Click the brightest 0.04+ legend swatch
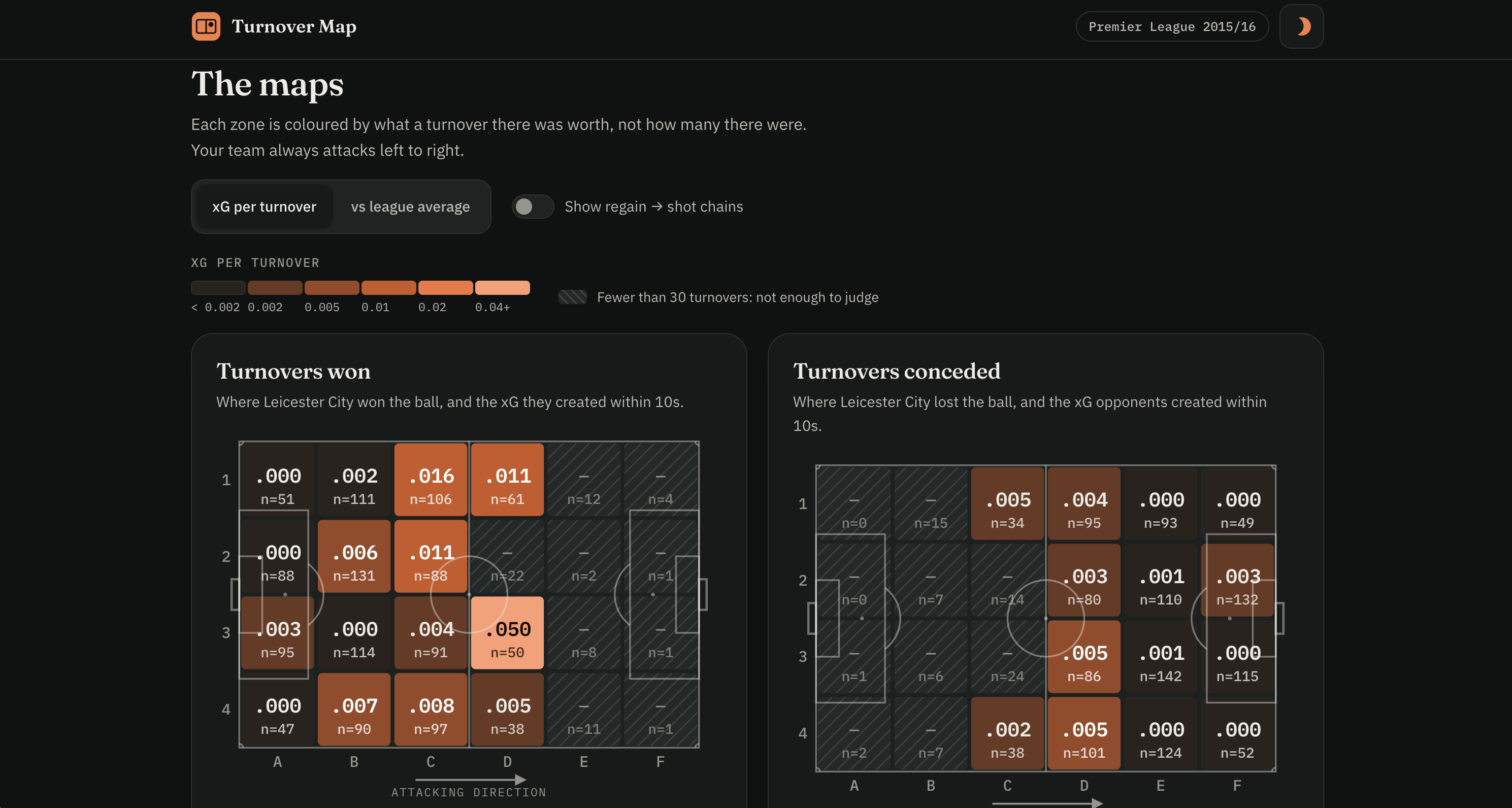Screen dimensions: 1512x808 (x=503, y=288)
